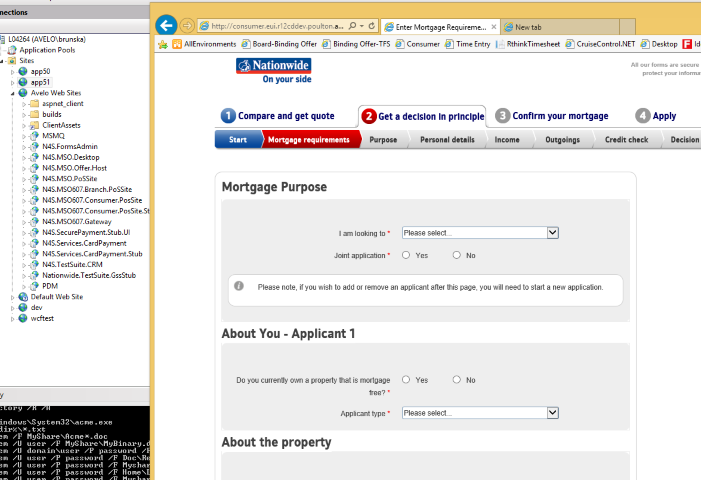Click the Nationwide logo
The width and height of the screenshot is (701, 480).
pyautogui.click(x=274, y=70)
